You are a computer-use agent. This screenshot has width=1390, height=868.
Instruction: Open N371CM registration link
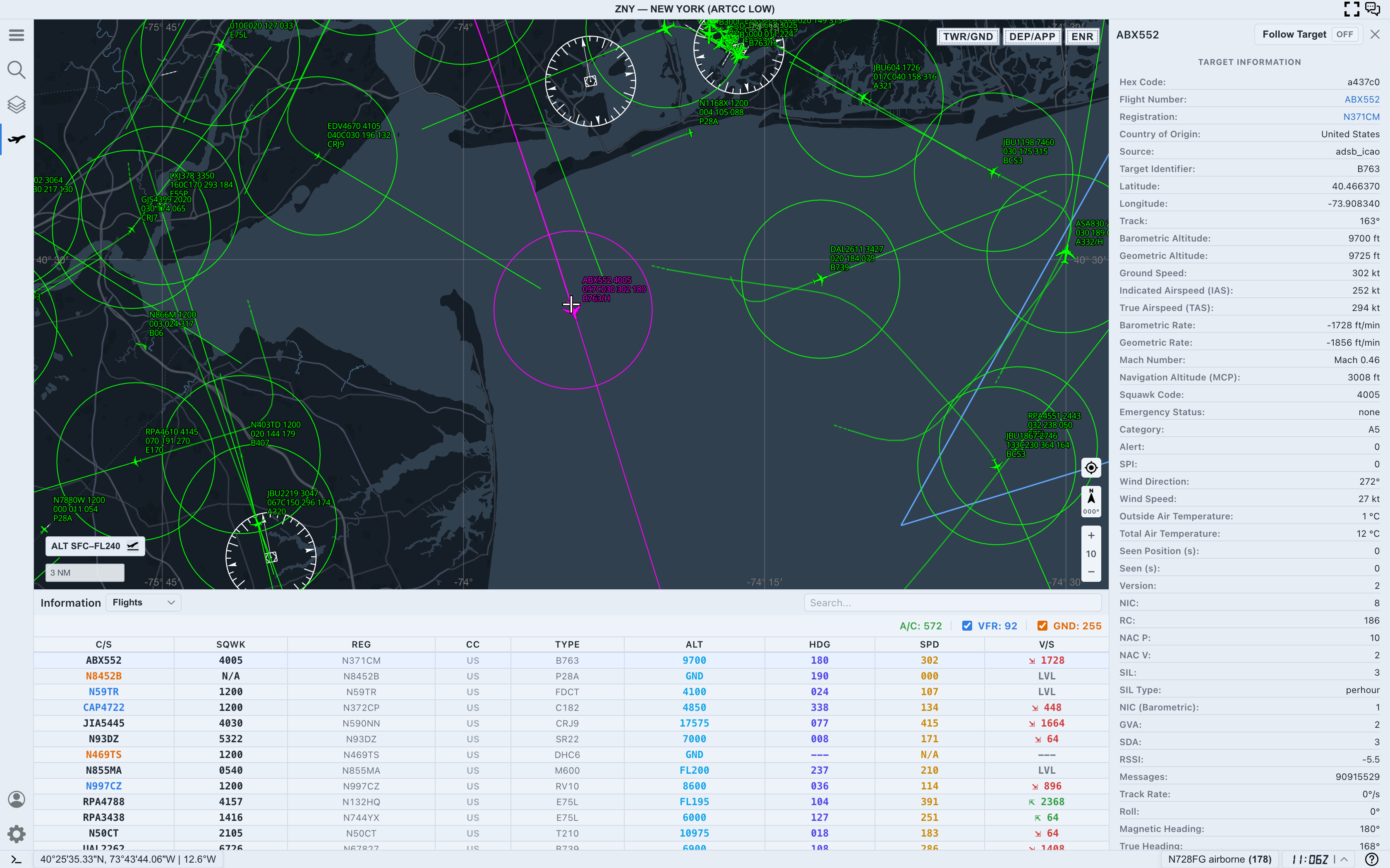click(x=1361, y=117)
